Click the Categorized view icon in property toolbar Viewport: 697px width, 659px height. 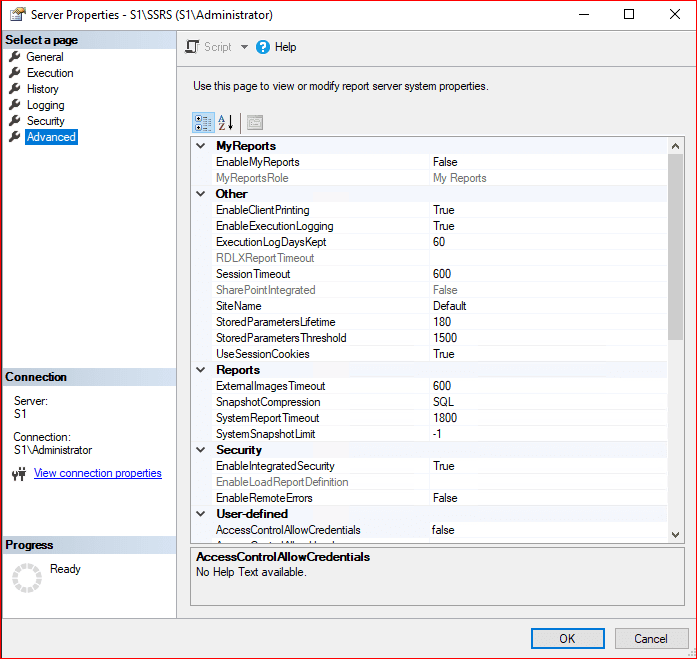[x=203, y=123]
